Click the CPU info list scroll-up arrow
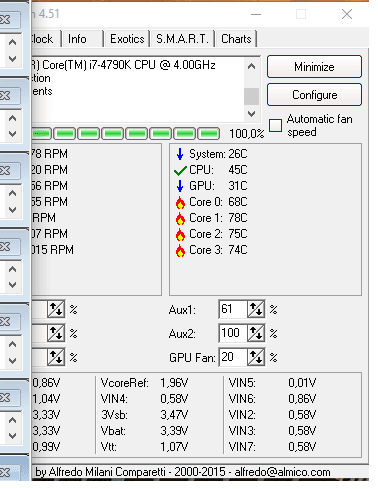This screenshot has width=378, height=489. (x=252, y=66)
